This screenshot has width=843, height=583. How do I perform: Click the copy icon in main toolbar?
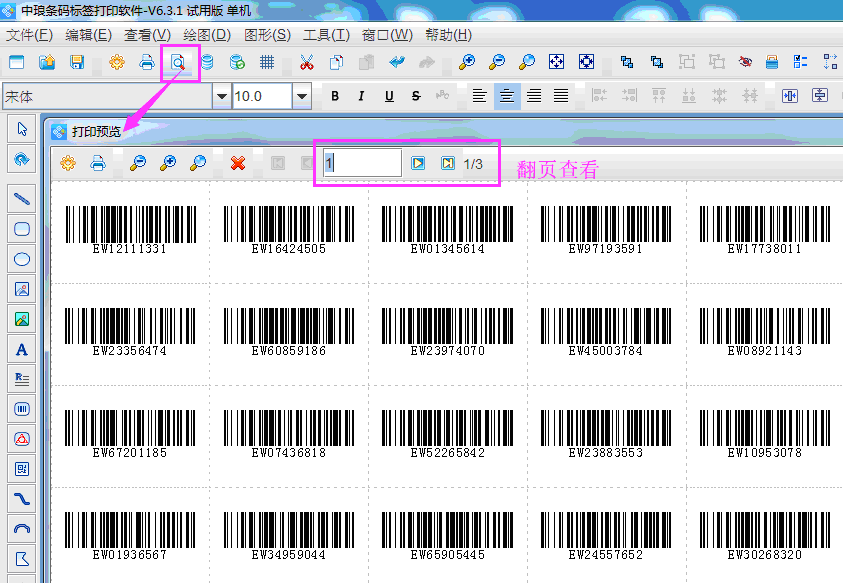pyautogui.click(x=337, y=62)
